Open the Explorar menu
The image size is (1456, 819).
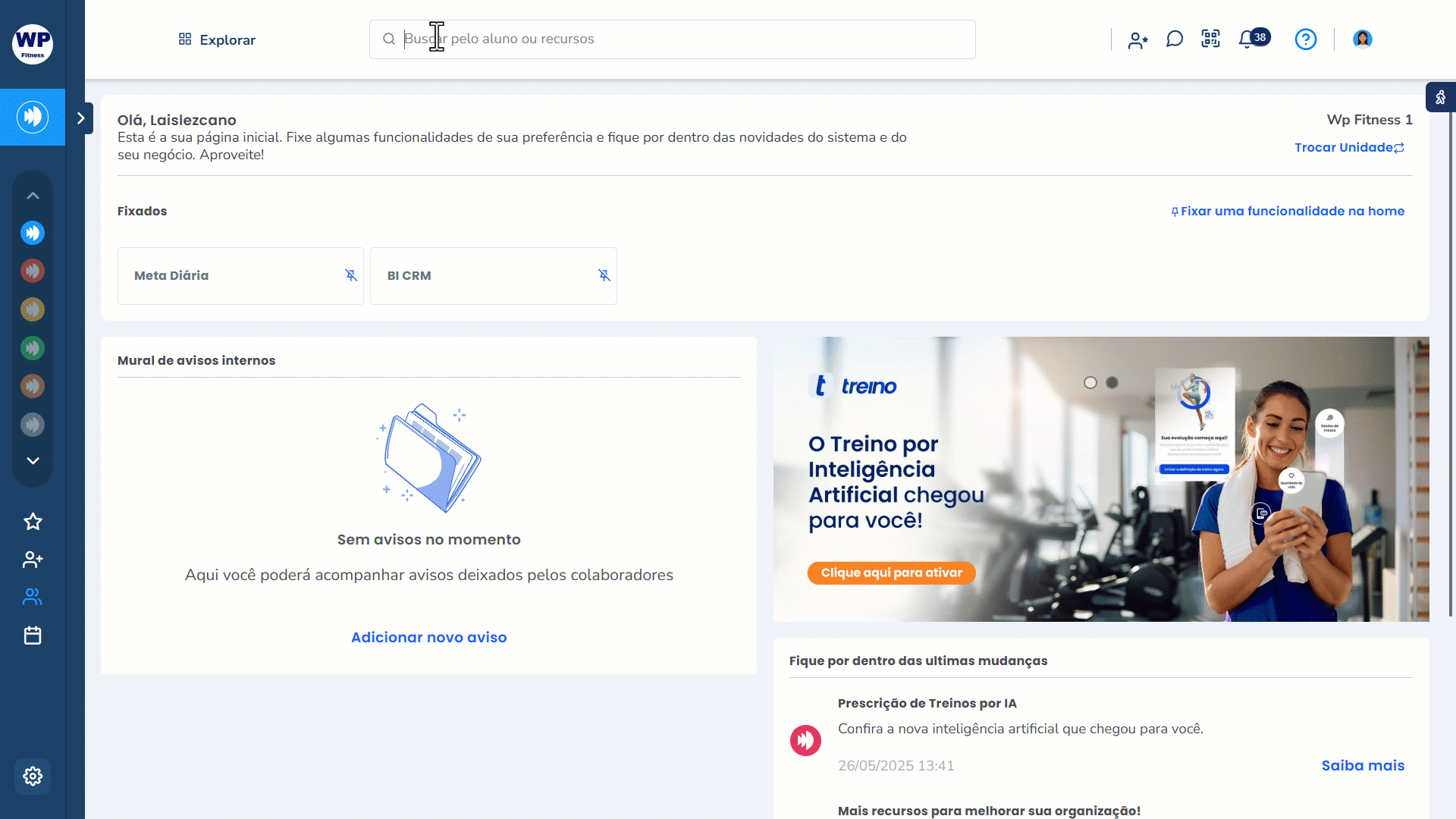click(x=217, y=39)
